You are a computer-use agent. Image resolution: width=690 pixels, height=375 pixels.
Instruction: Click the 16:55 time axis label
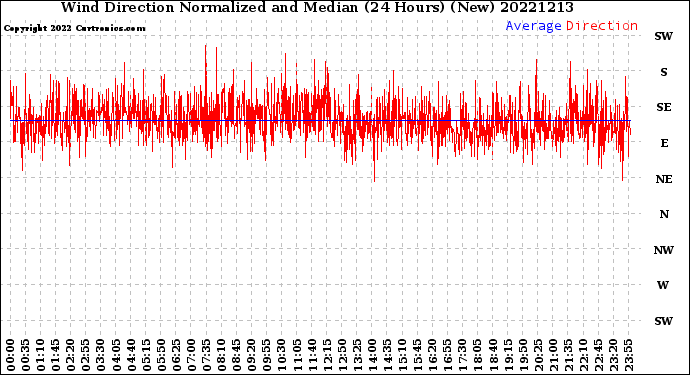point(447,355)
